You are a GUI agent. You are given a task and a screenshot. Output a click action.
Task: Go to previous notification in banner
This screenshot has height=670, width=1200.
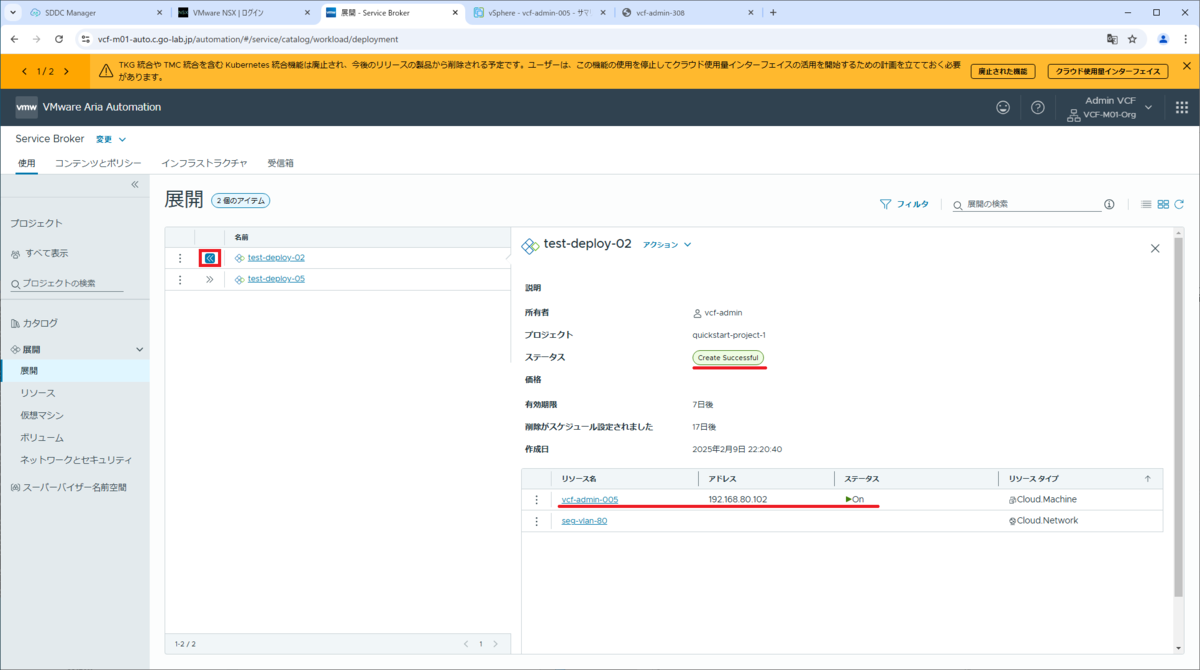coord(23,71)
